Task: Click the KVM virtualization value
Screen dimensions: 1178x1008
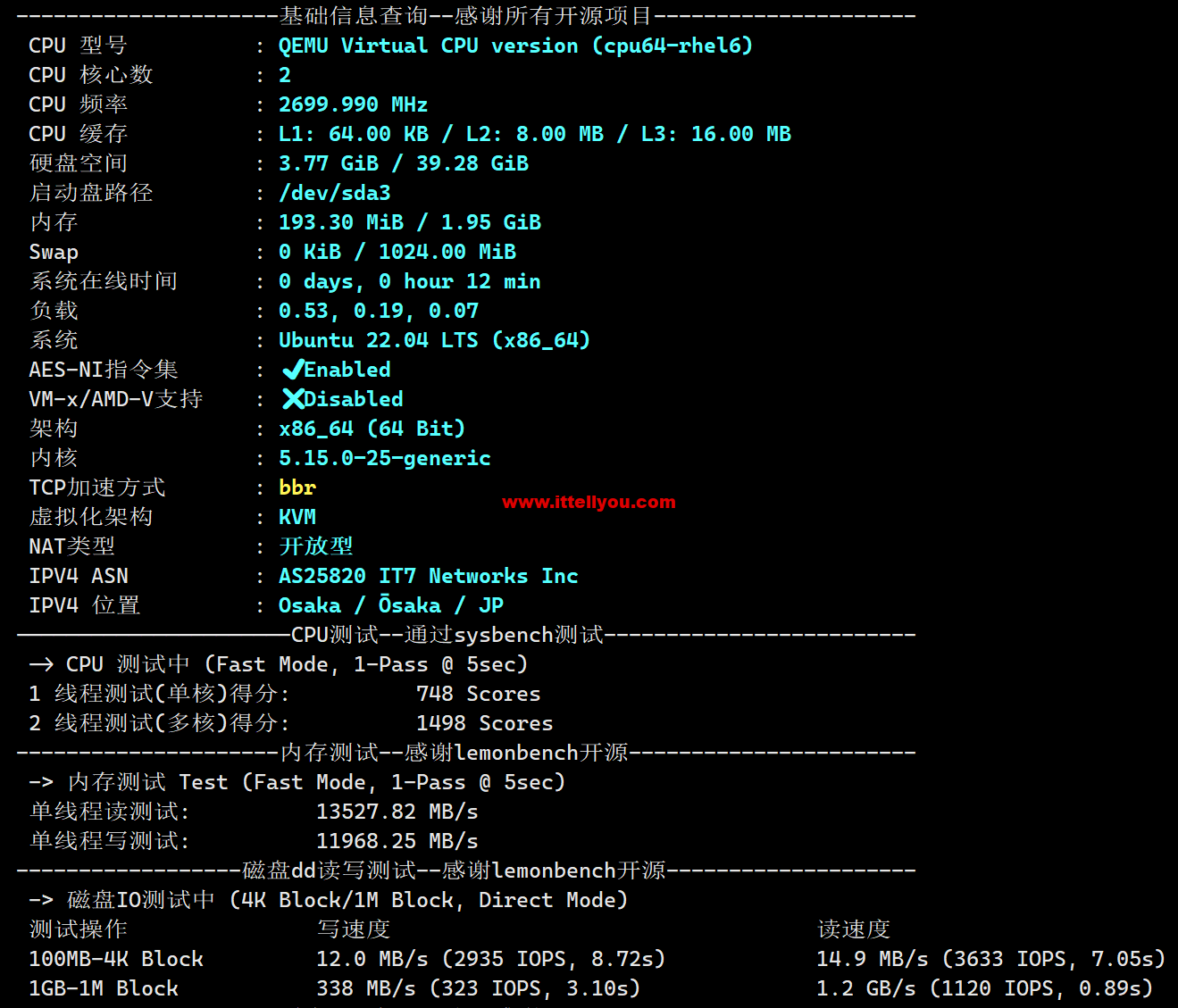Action: pos(297,517)
